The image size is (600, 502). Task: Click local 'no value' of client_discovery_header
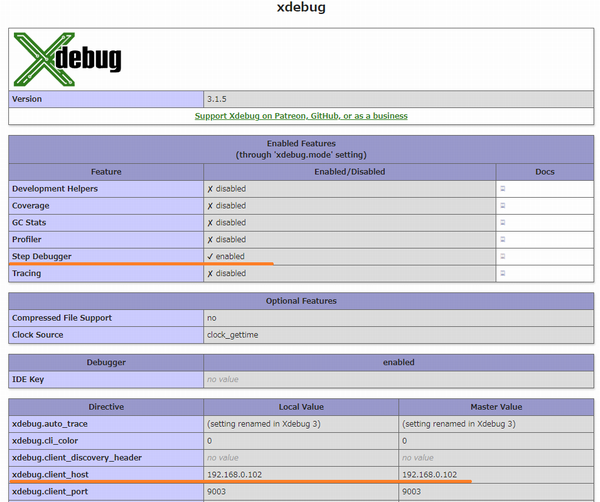[x=223, y=458]
